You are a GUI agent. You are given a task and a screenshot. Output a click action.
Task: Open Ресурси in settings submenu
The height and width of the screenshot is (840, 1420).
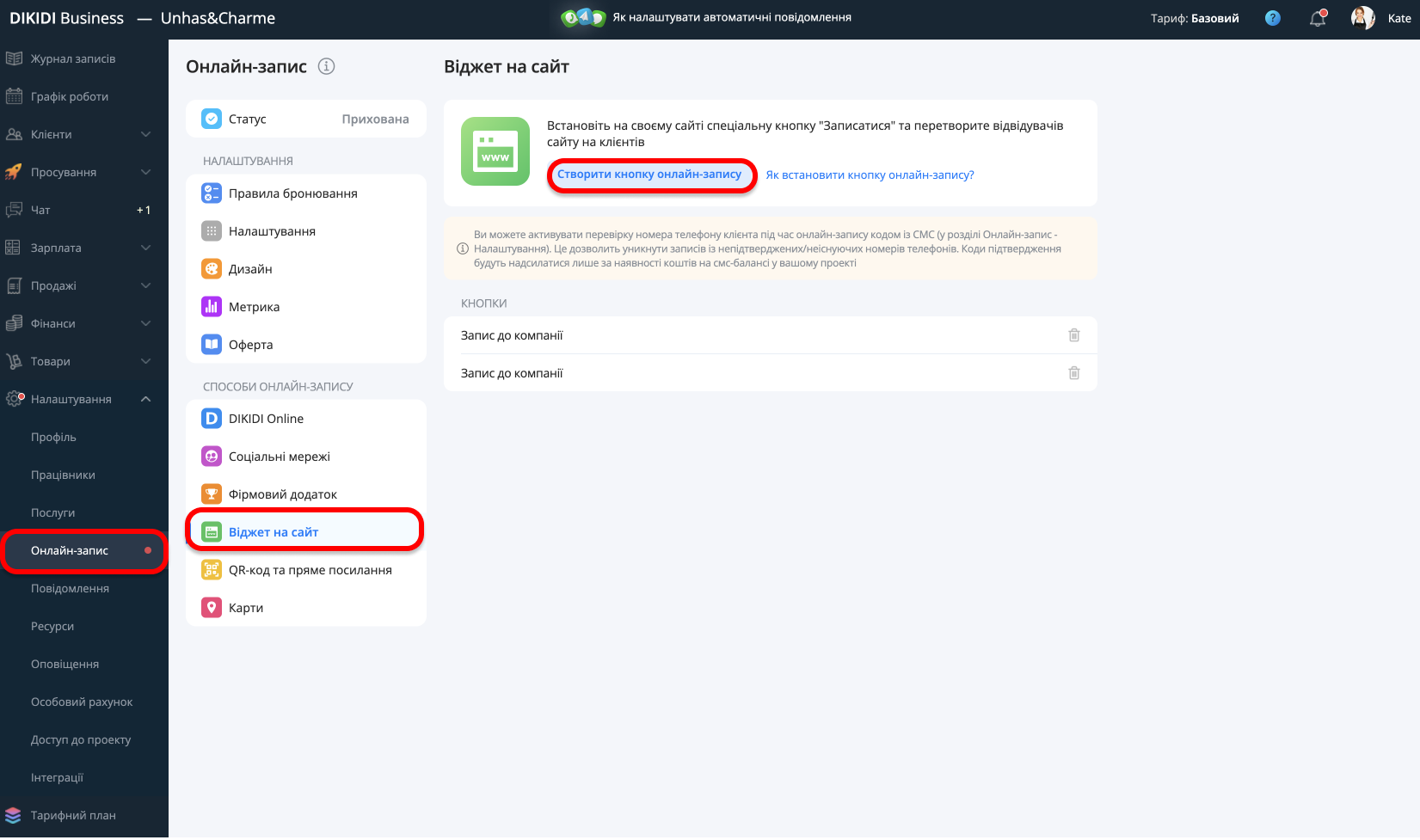tap(52, 626)
